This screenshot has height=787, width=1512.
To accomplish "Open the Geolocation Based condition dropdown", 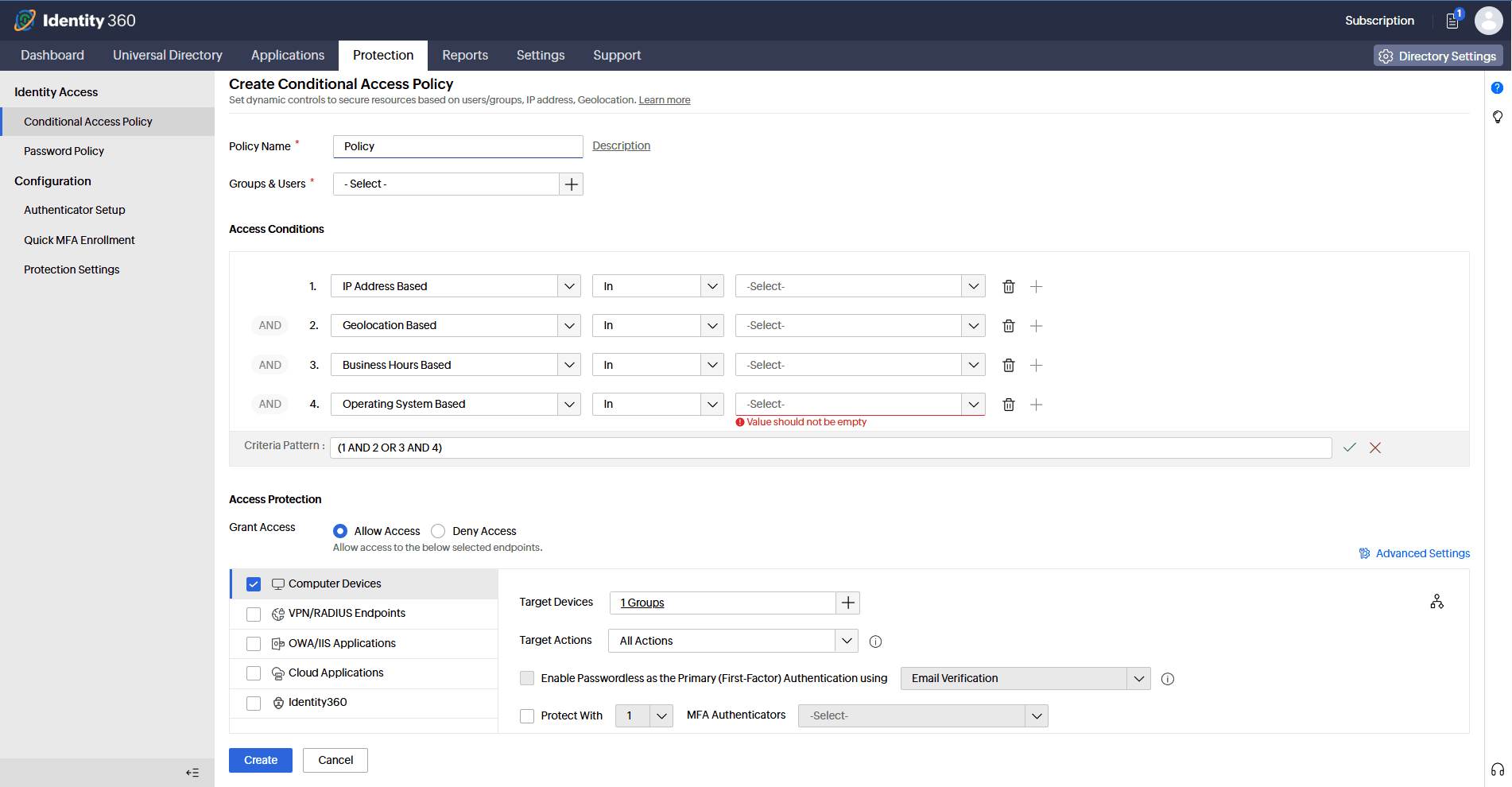I will [456, 325].
